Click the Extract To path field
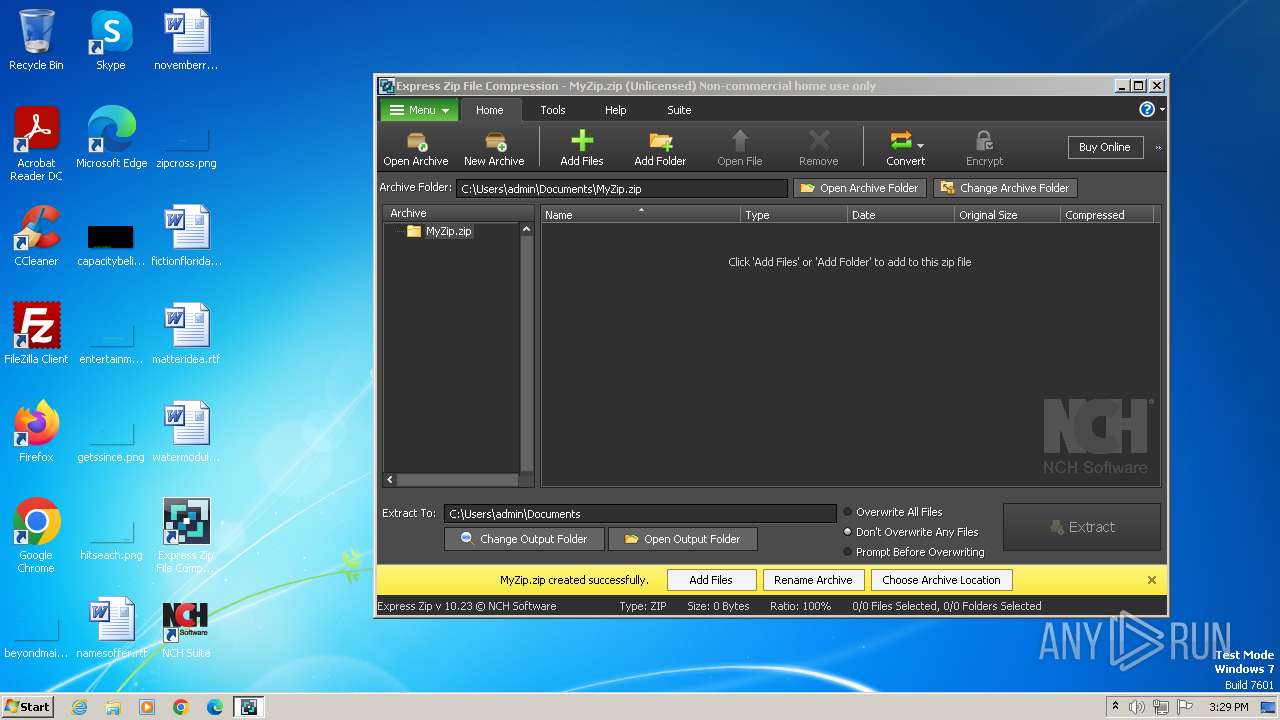 point(640,513)
